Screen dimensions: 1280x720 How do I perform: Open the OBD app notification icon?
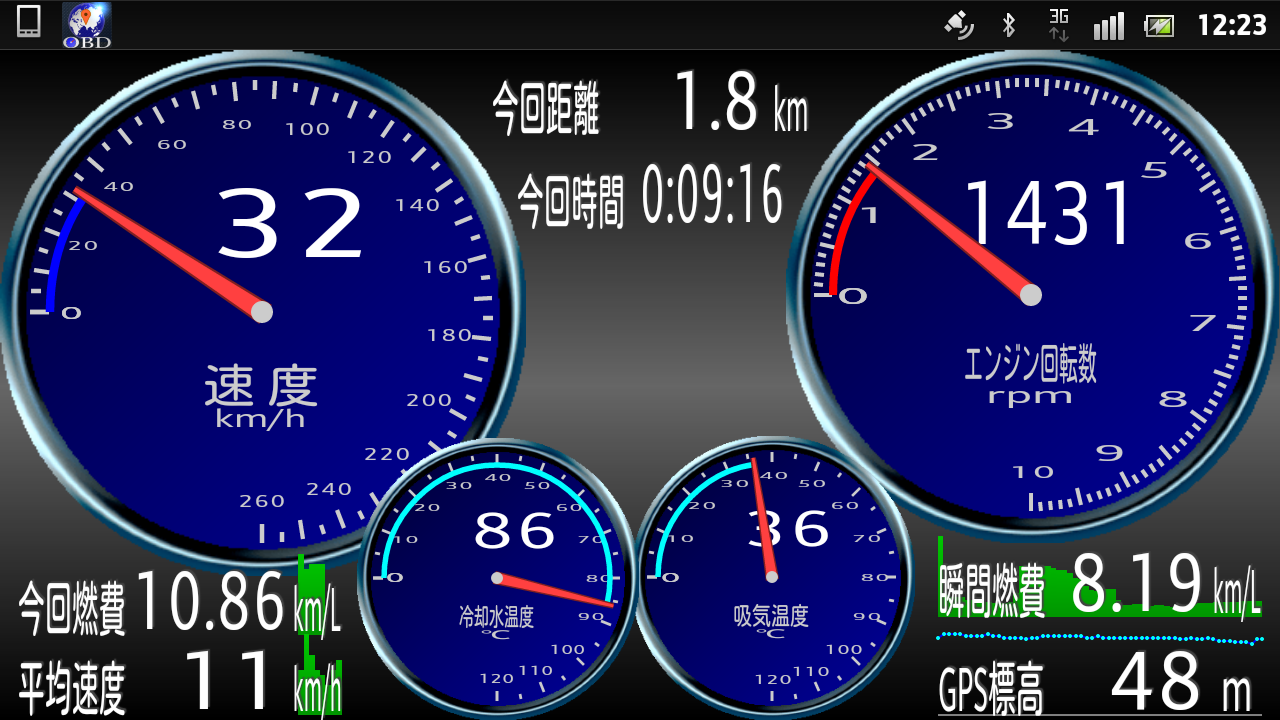pos(87,25)
